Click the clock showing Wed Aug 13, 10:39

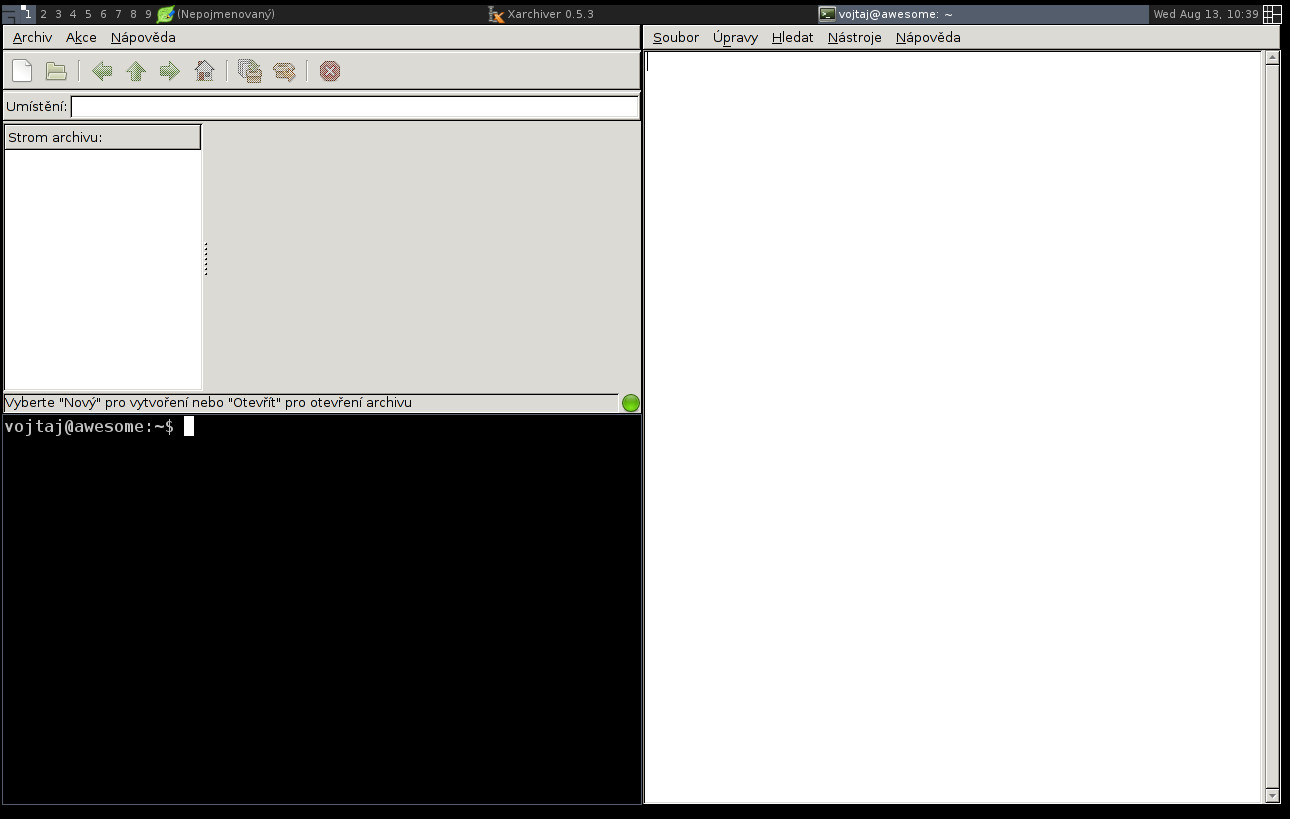(x=1205, y=14)
